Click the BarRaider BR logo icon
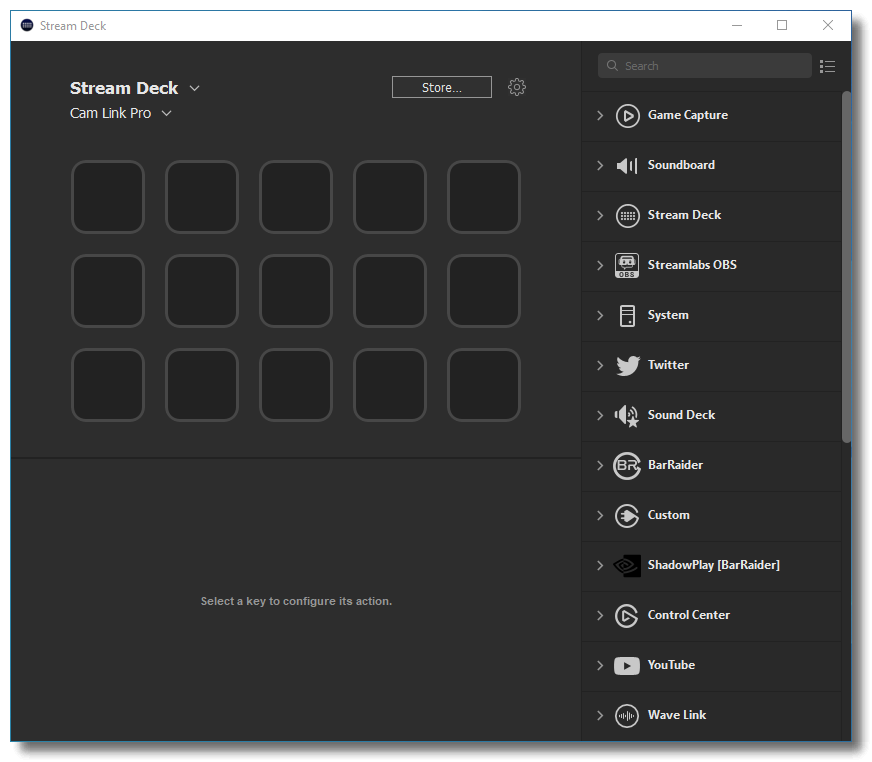This screenshot has width=872, height=762. (x=627, y=466)
